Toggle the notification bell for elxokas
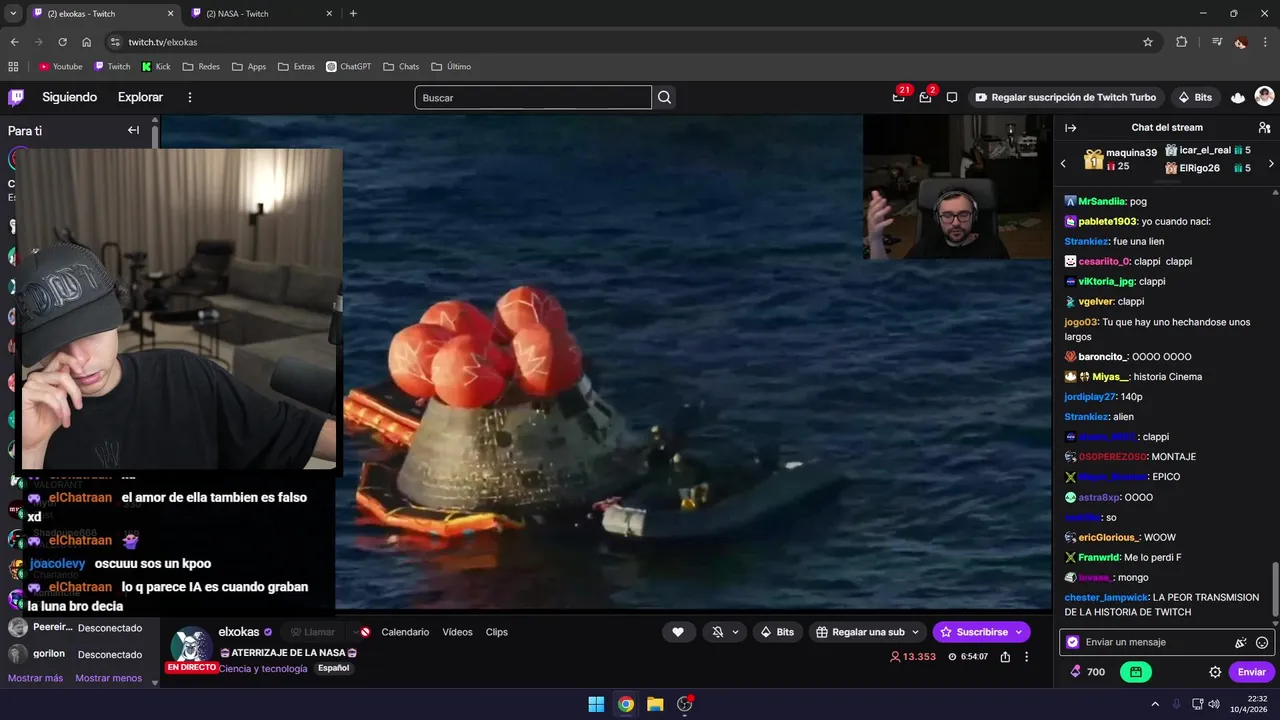 [x=718, y=632]
